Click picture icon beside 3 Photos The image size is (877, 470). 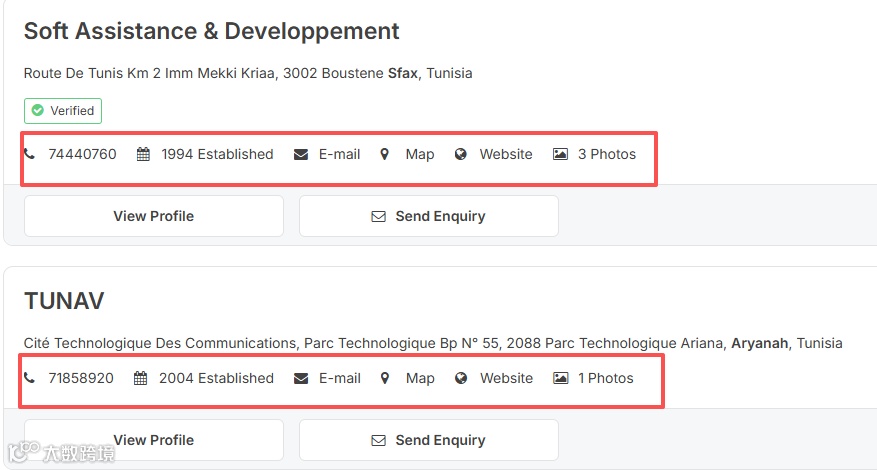point(560,154)
